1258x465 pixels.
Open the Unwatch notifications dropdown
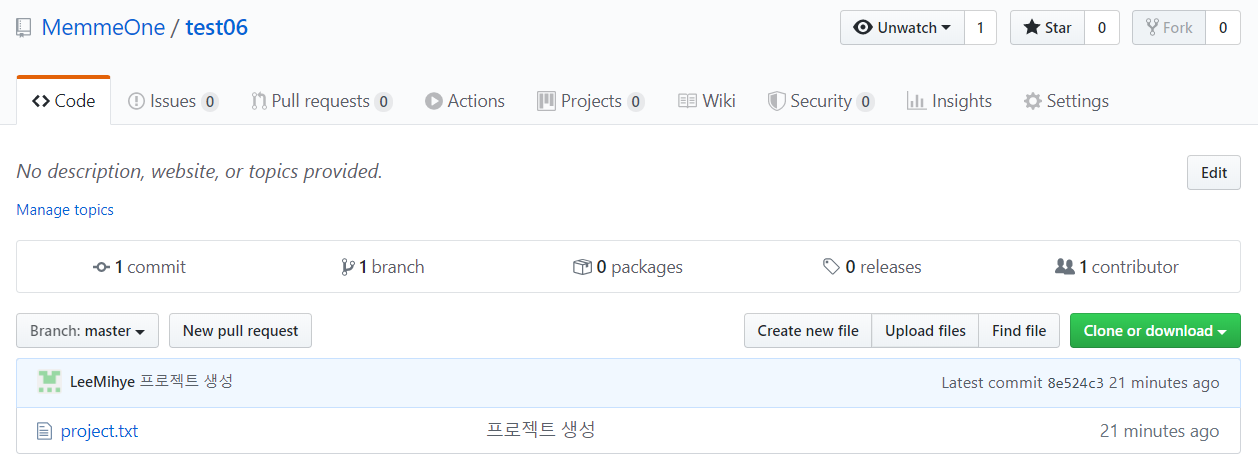(902, 28)
